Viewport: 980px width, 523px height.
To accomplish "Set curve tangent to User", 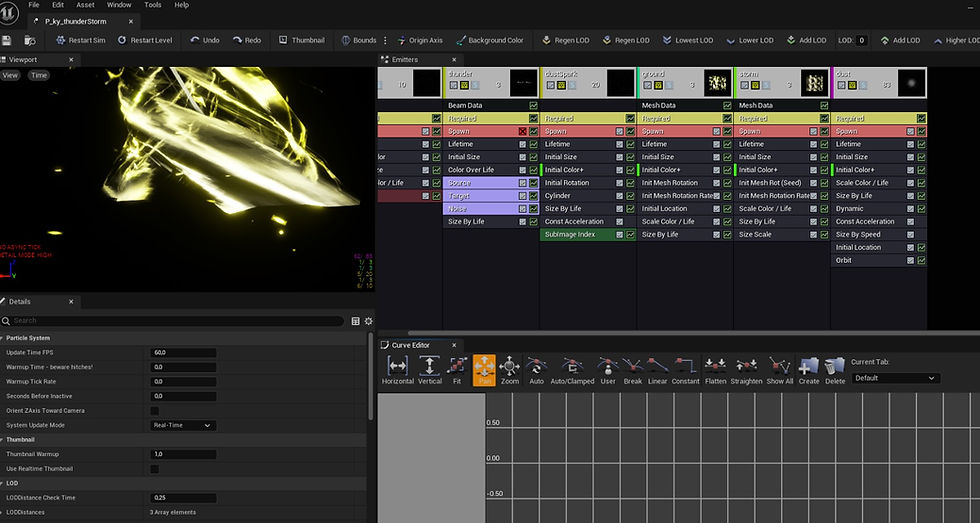I will click(608, 370).
